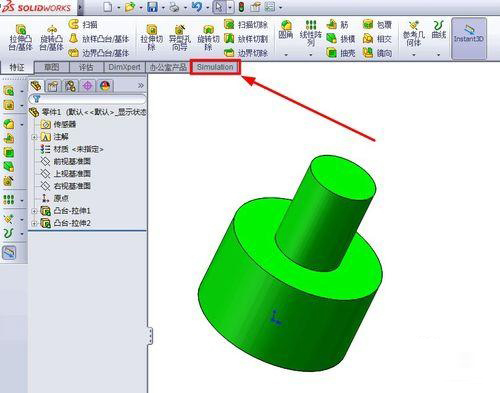500x393 pixels.
Task: Expand the 注解 annotations node
Action: click(x=34, y=137)
